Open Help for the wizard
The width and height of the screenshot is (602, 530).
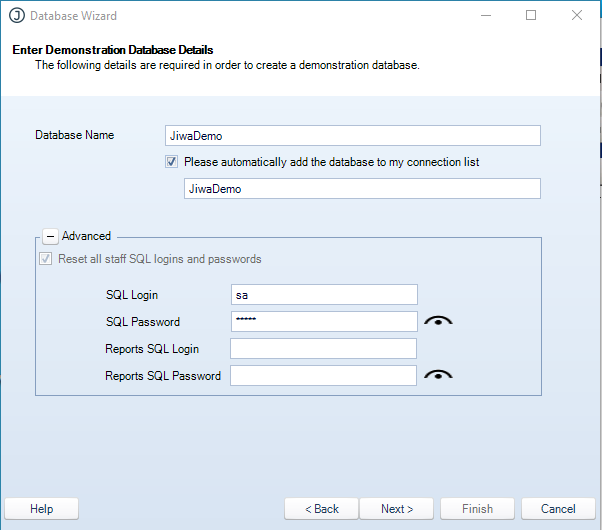[x=42, y=509]
